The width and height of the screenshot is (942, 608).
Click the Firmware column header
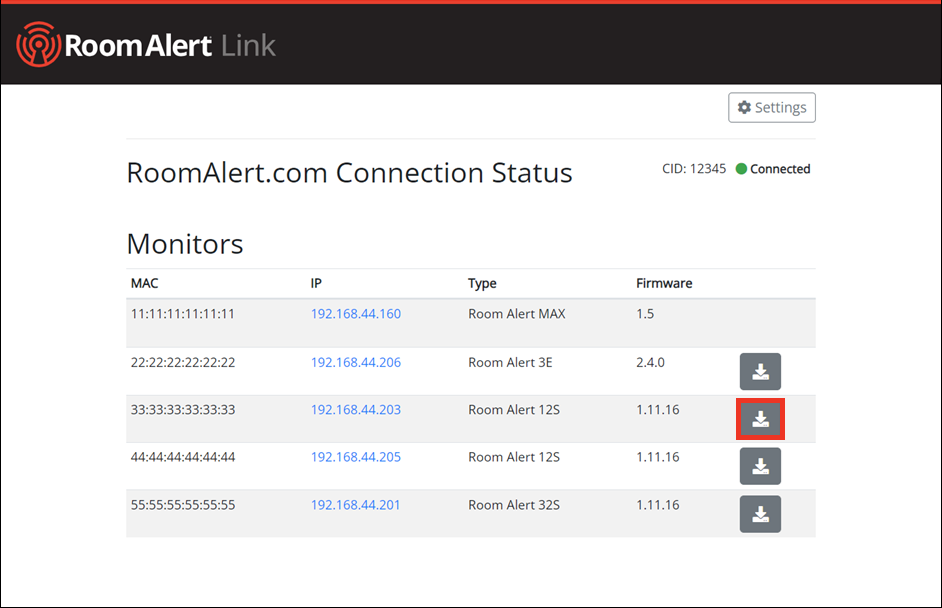click(664, 284)
